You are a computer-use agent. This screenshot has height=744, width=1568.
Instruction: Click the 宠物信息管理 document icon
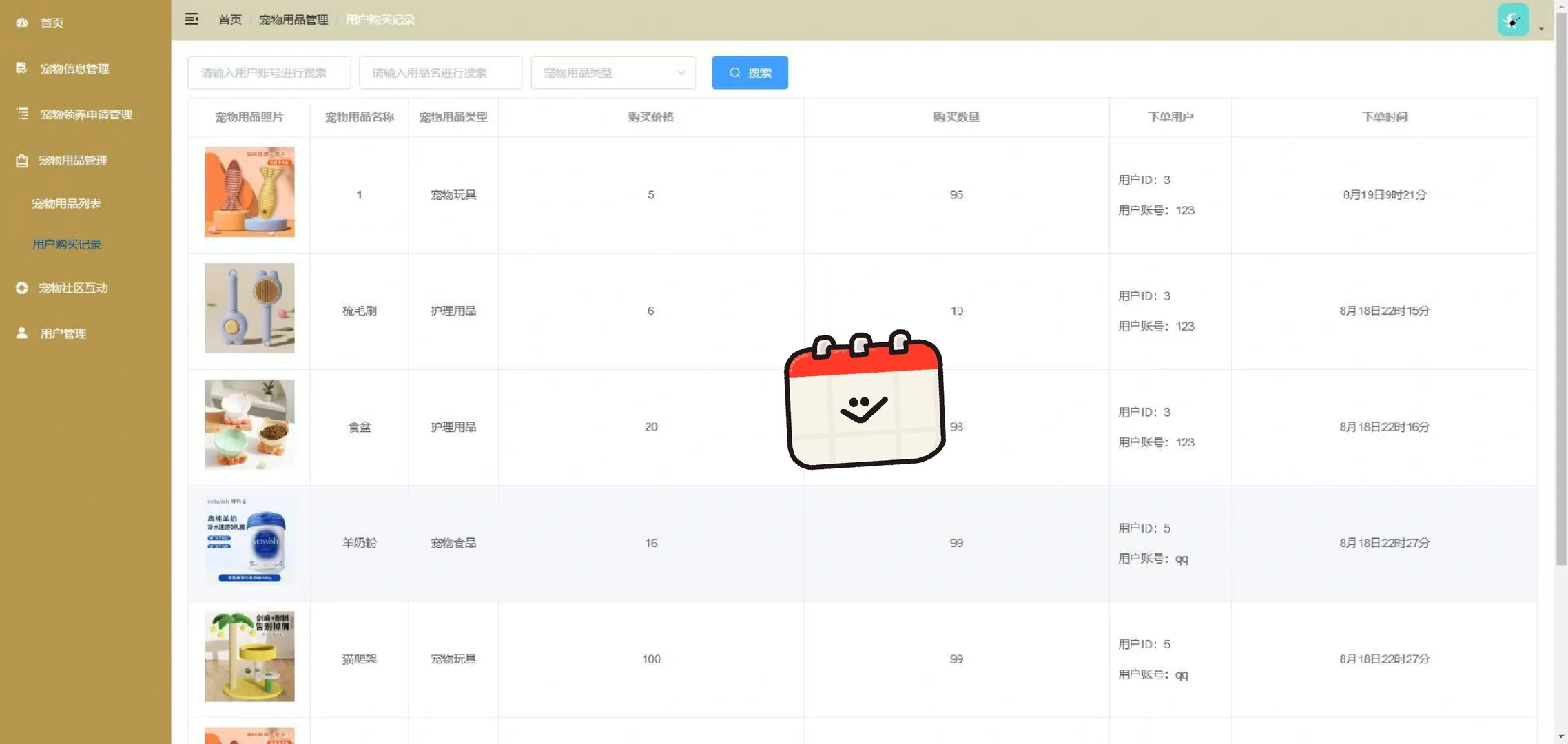(21, 68)
